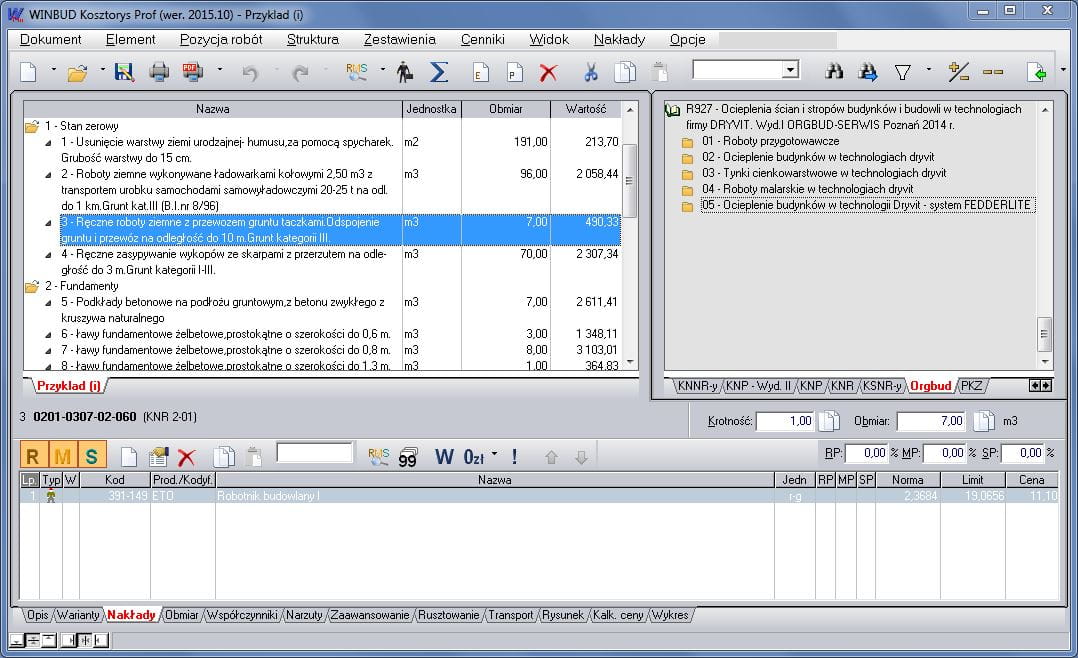Switch to the Obmiar bottom tab
Viewport: 1078px width, 658px height.
point(181,615)
